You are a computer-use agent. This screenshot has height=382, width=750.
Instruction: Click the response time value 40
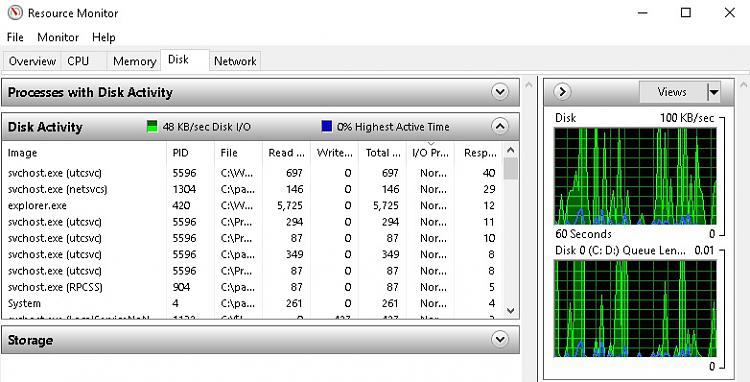point(489,173)
